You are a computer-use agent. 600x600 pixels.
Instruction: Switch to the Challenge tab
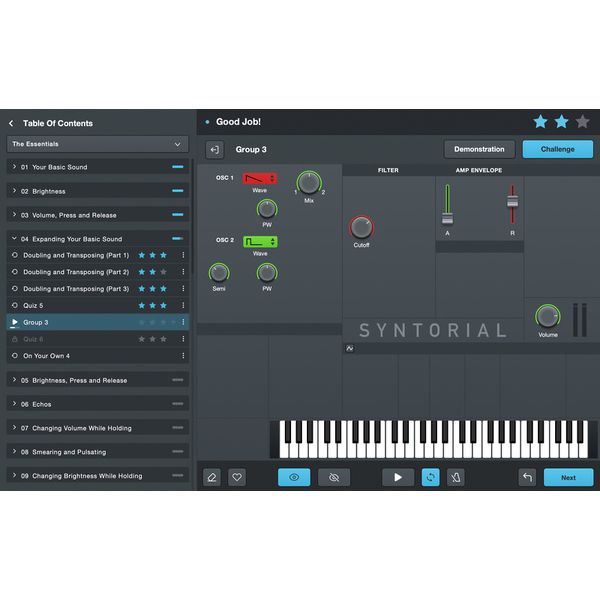[x=558, y=149]
